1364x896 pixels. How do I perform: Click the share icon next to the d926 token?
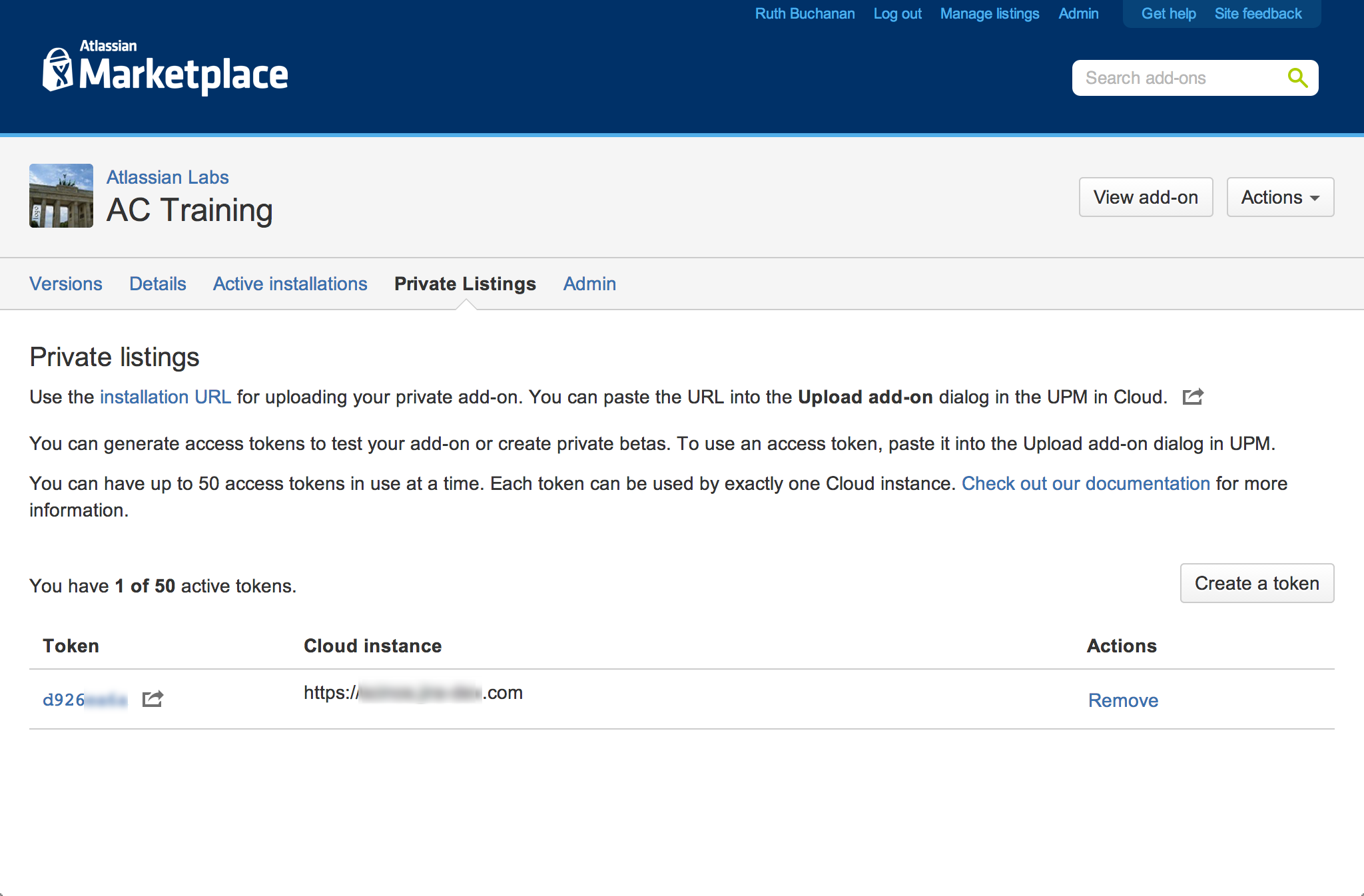153,699
